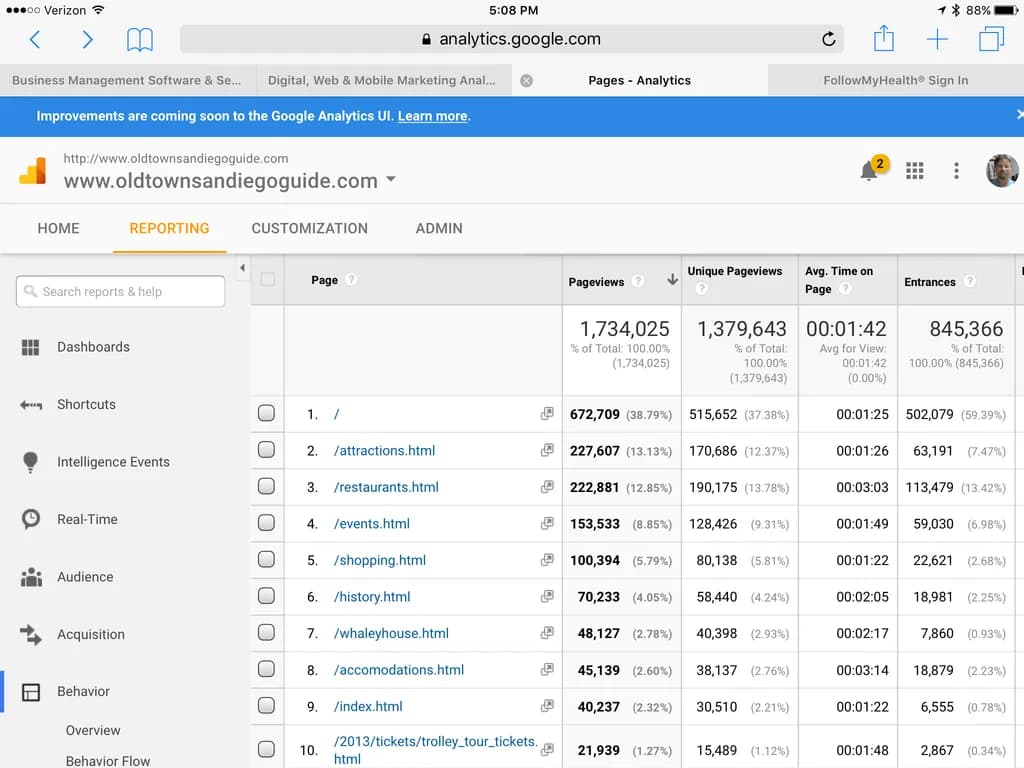This screenshot has width=1024, height=768.
Task: Follow the Learn more link in banner
Action: 433,116
